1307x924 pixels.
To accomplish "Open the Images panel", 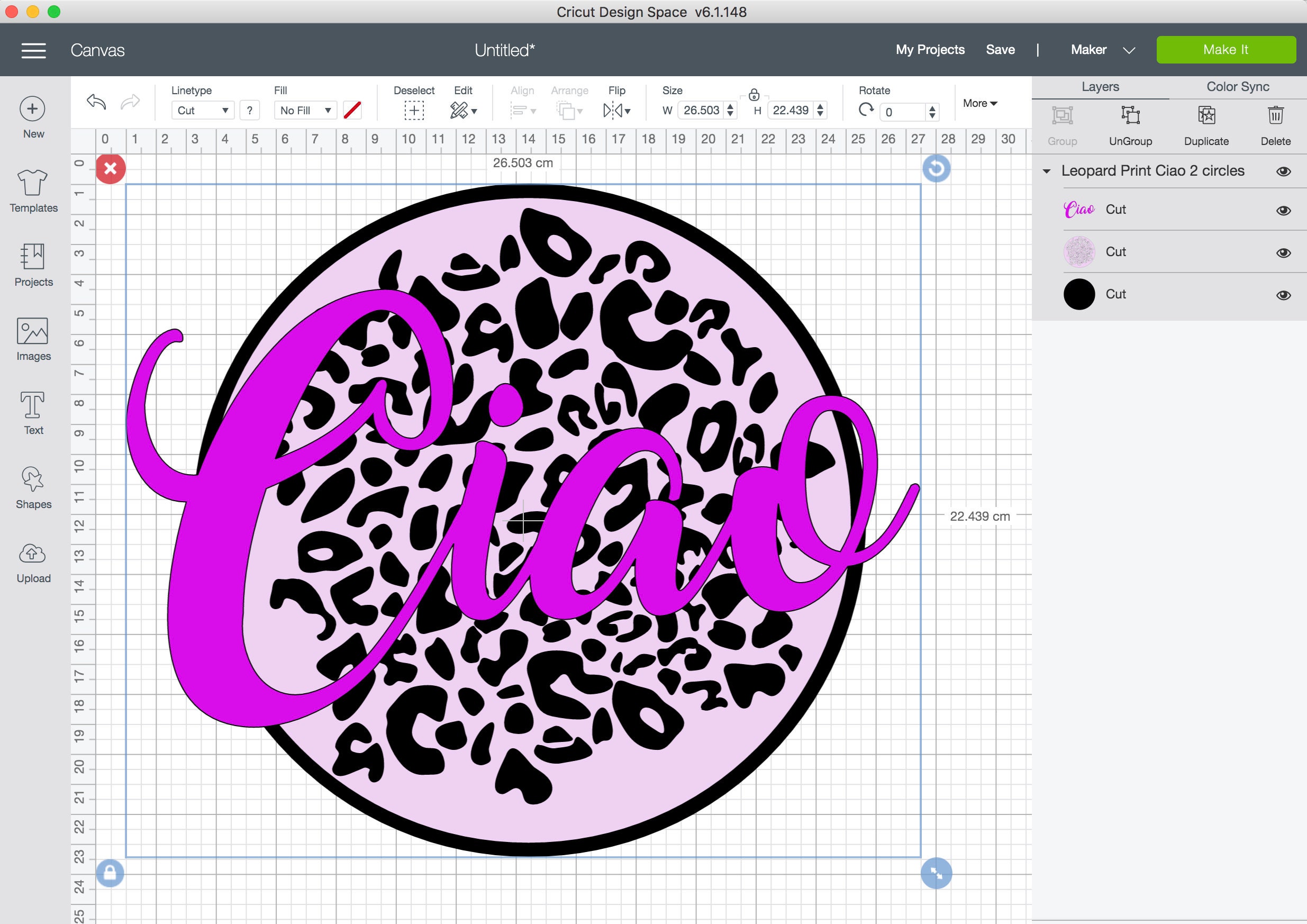I will pos(33,339).
